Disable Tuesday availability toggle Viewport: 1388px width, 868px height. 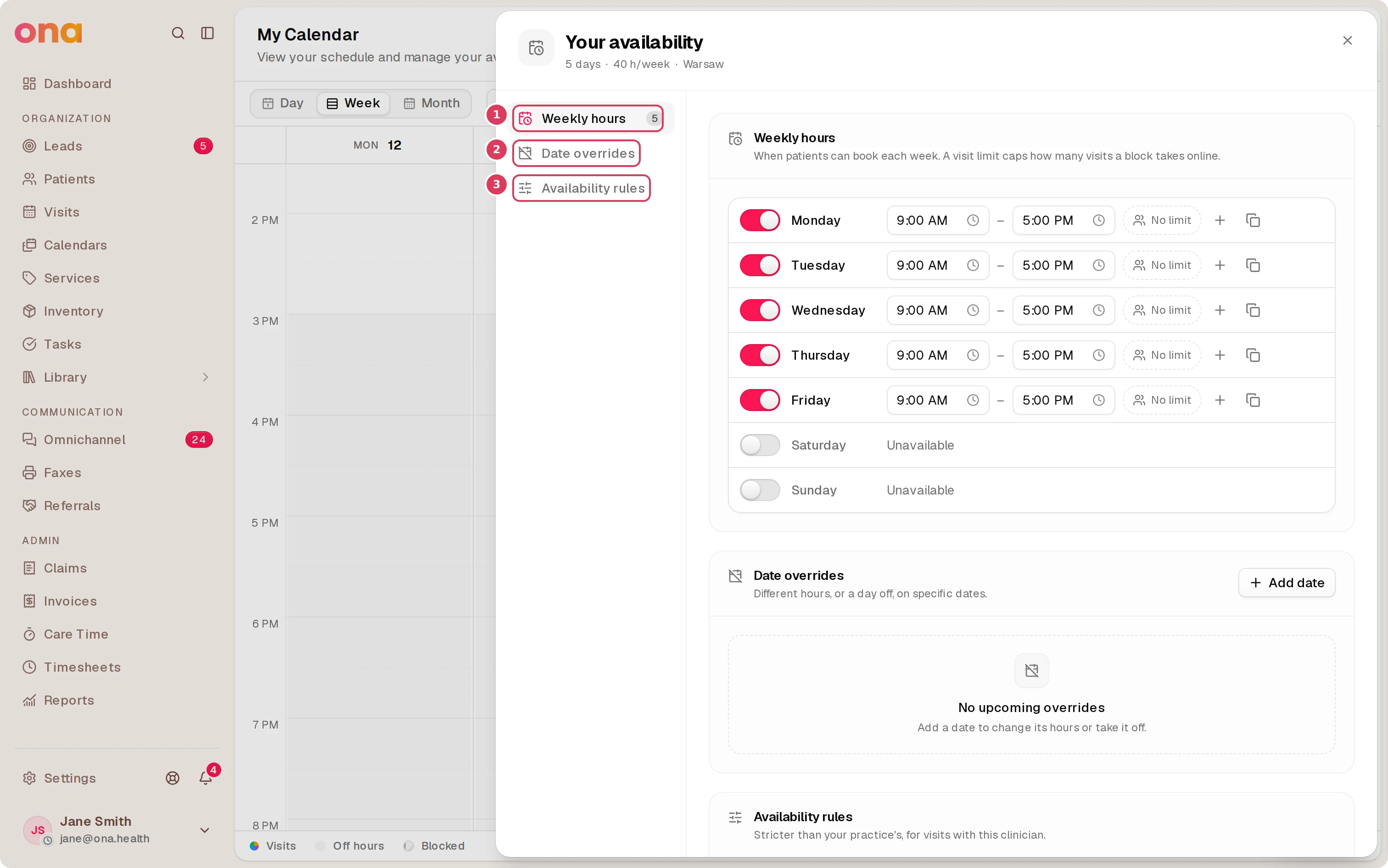tap(759, 265)
